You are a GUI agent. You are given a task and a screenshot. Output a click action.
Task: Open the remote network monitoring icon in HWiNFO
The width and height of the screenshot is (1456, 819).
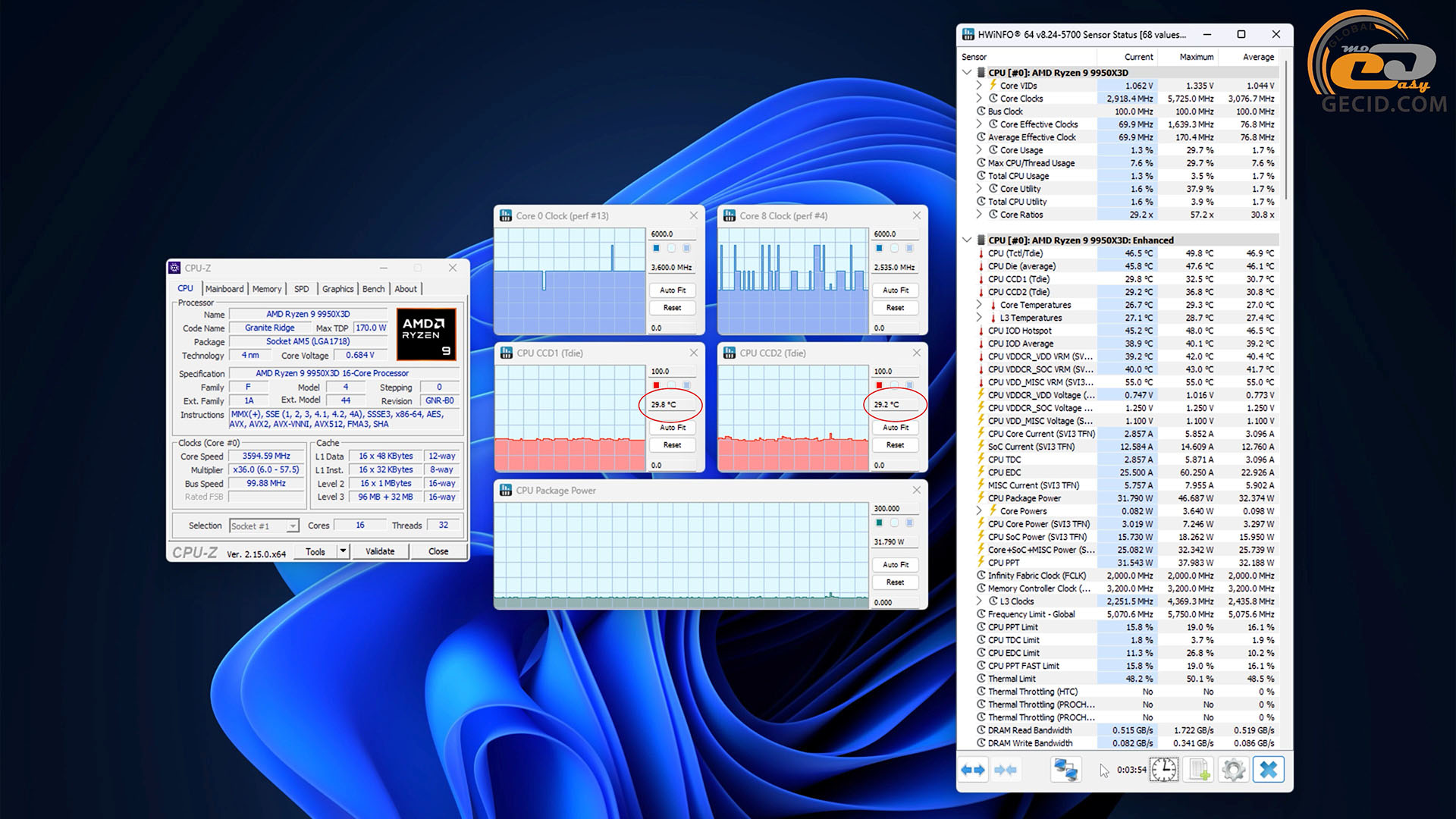pos(1065,770)
